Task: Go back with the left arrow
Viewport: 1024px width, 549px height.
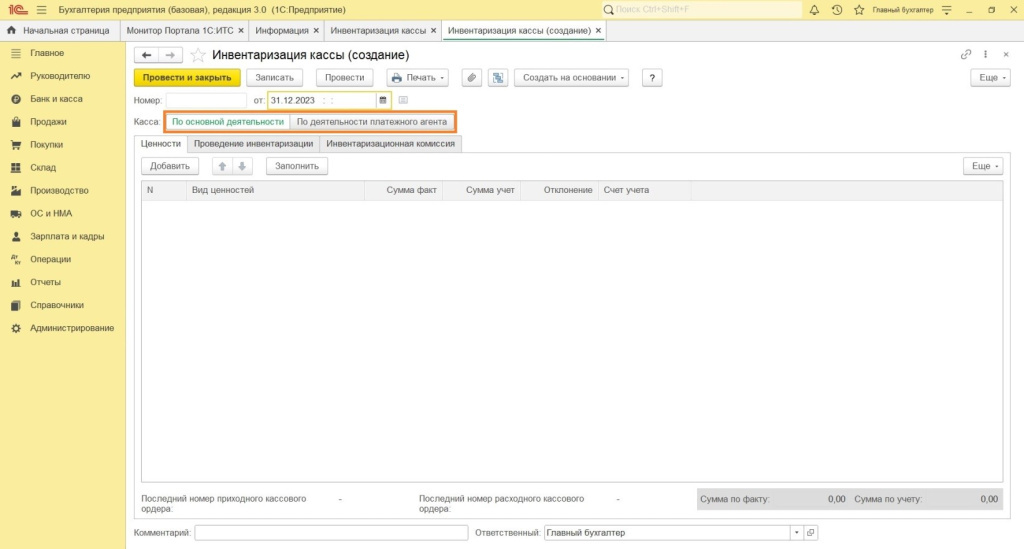Action: [146, 55]
